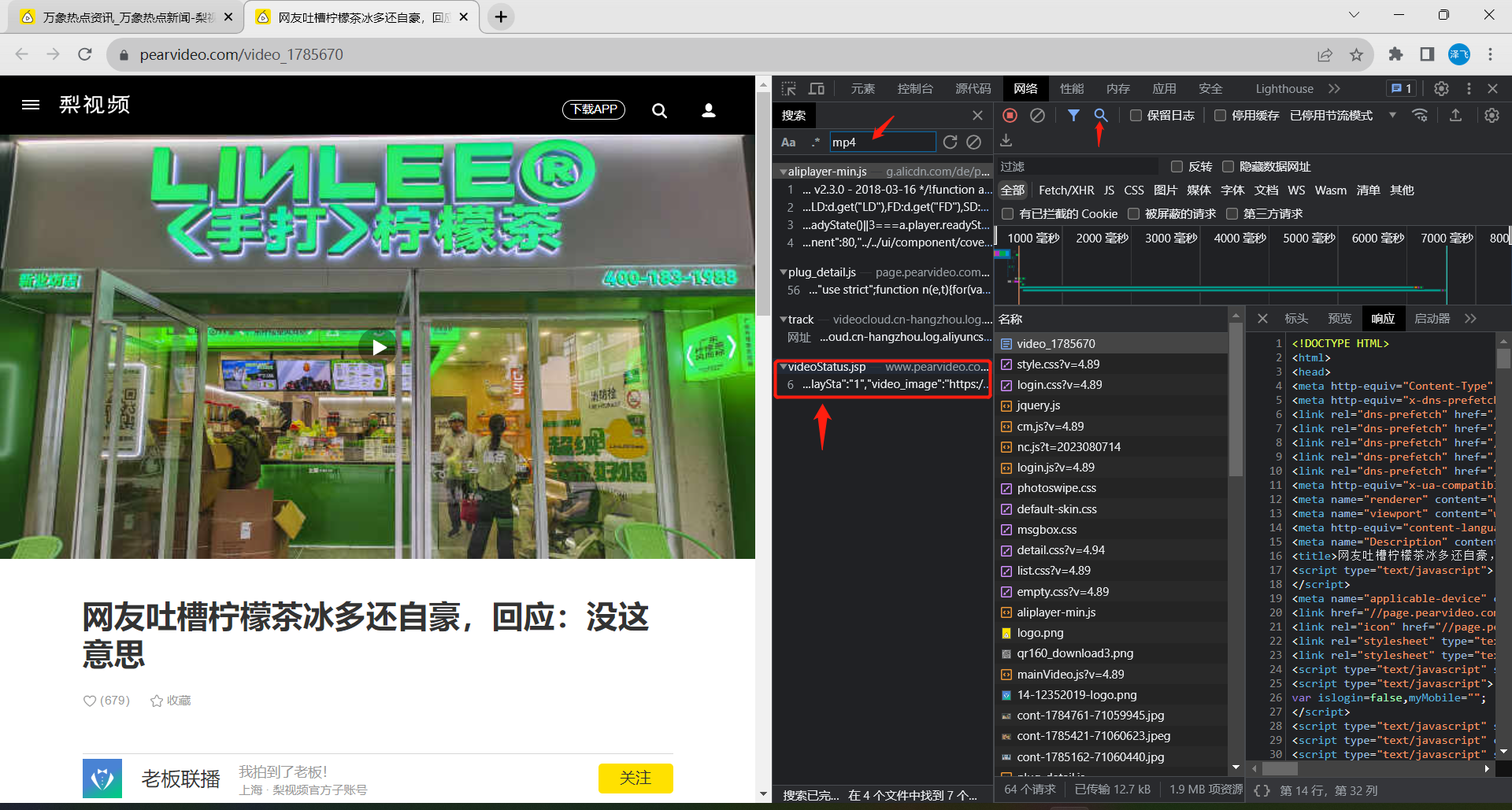Image resolution: width=1512 pixels, height=810 pixels.
Task: Open the Headers tab of the request
Action: point(1296,319)
